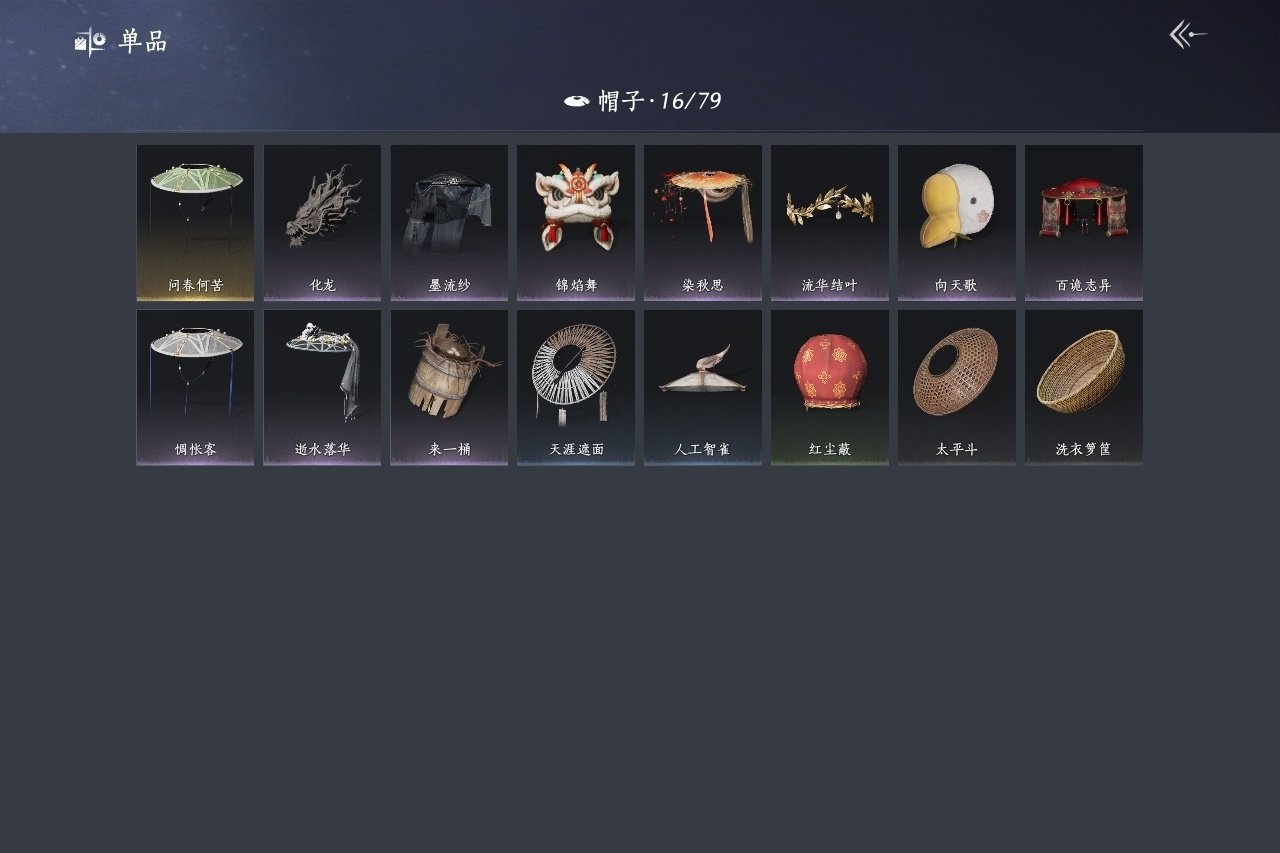Click the 帽子·16/79 category header
1280x853 pixels.
[660, 100]
